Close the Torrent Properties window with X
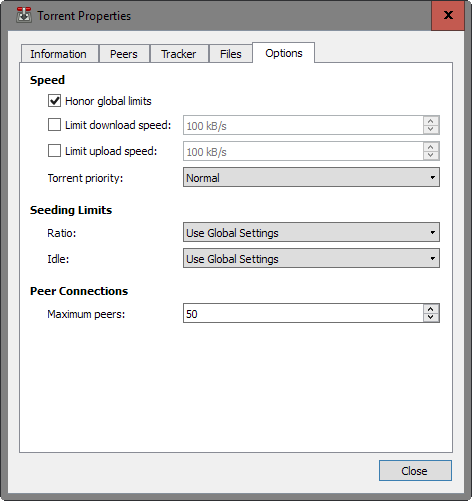The height and width of the screenshot is (501, 472). point(448,15)
